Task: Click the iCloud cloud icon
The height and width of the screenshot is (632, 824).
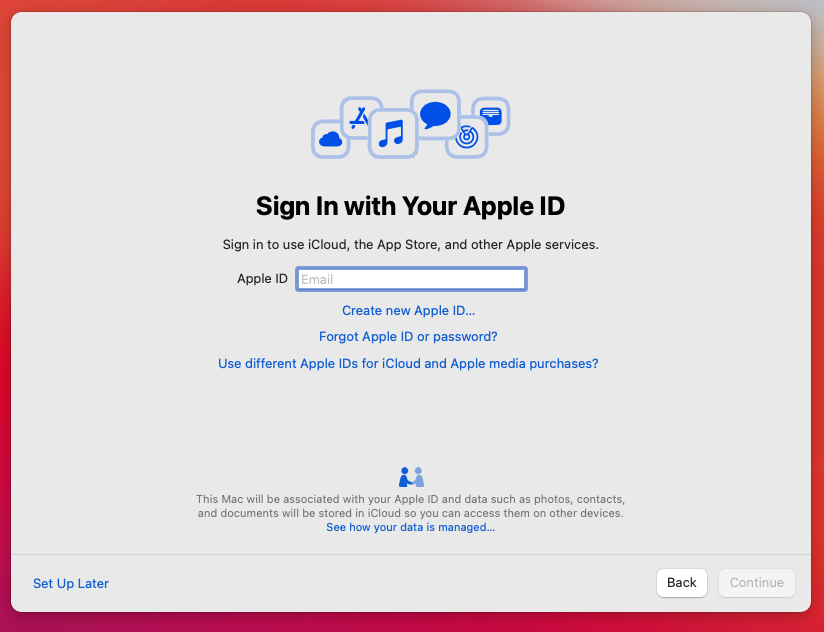Action: point(331,139)
